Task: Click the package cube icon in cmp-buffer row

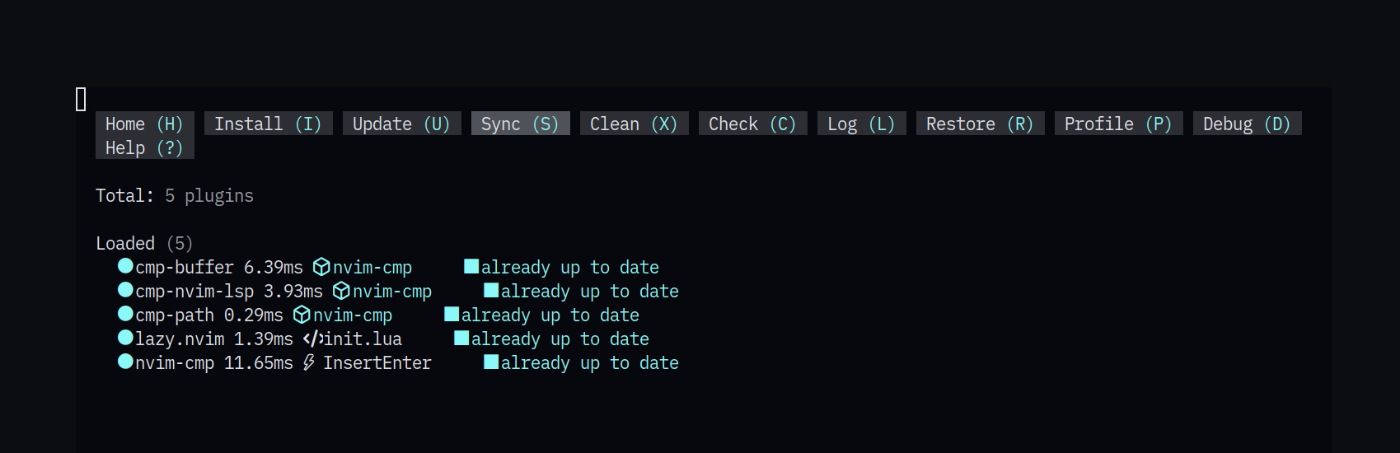Action: point(321,267)
